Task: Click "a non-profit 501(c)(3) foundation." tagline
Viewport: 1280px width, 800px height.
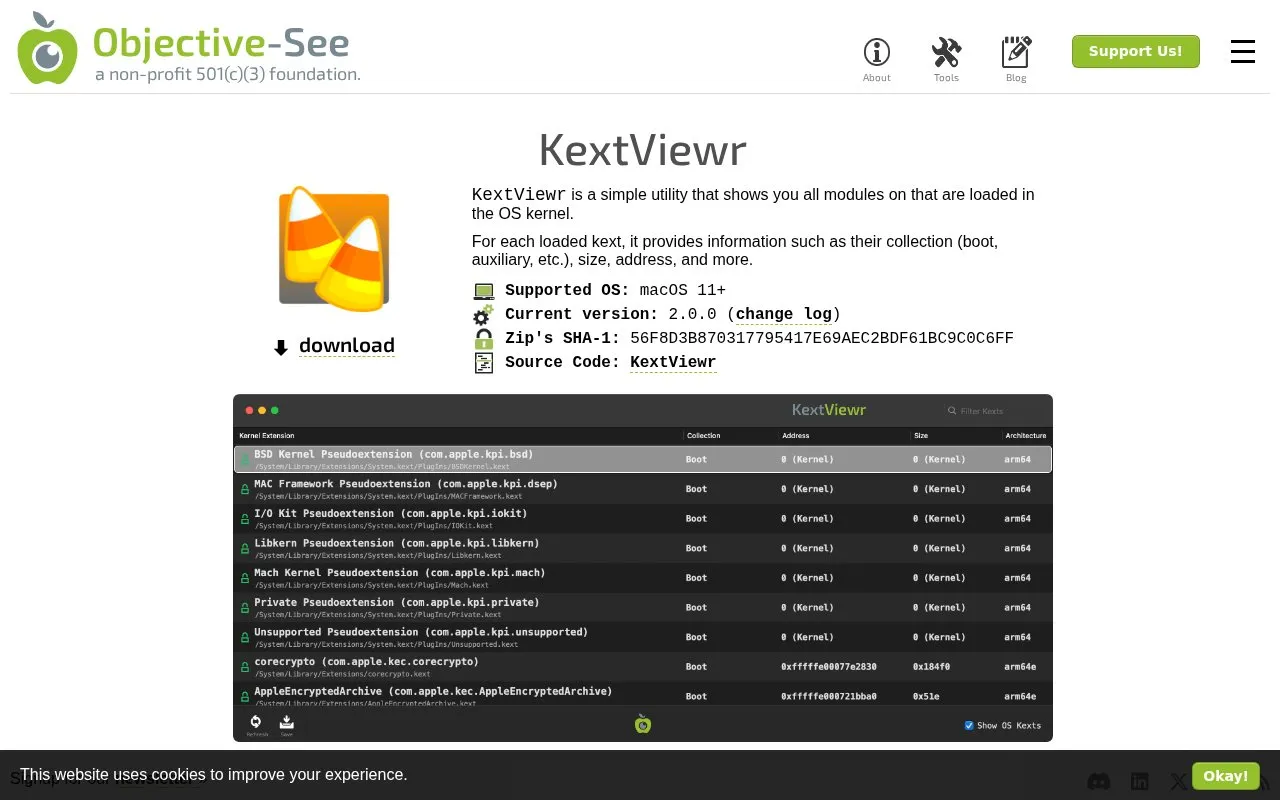Action: [x=228, y=74]
